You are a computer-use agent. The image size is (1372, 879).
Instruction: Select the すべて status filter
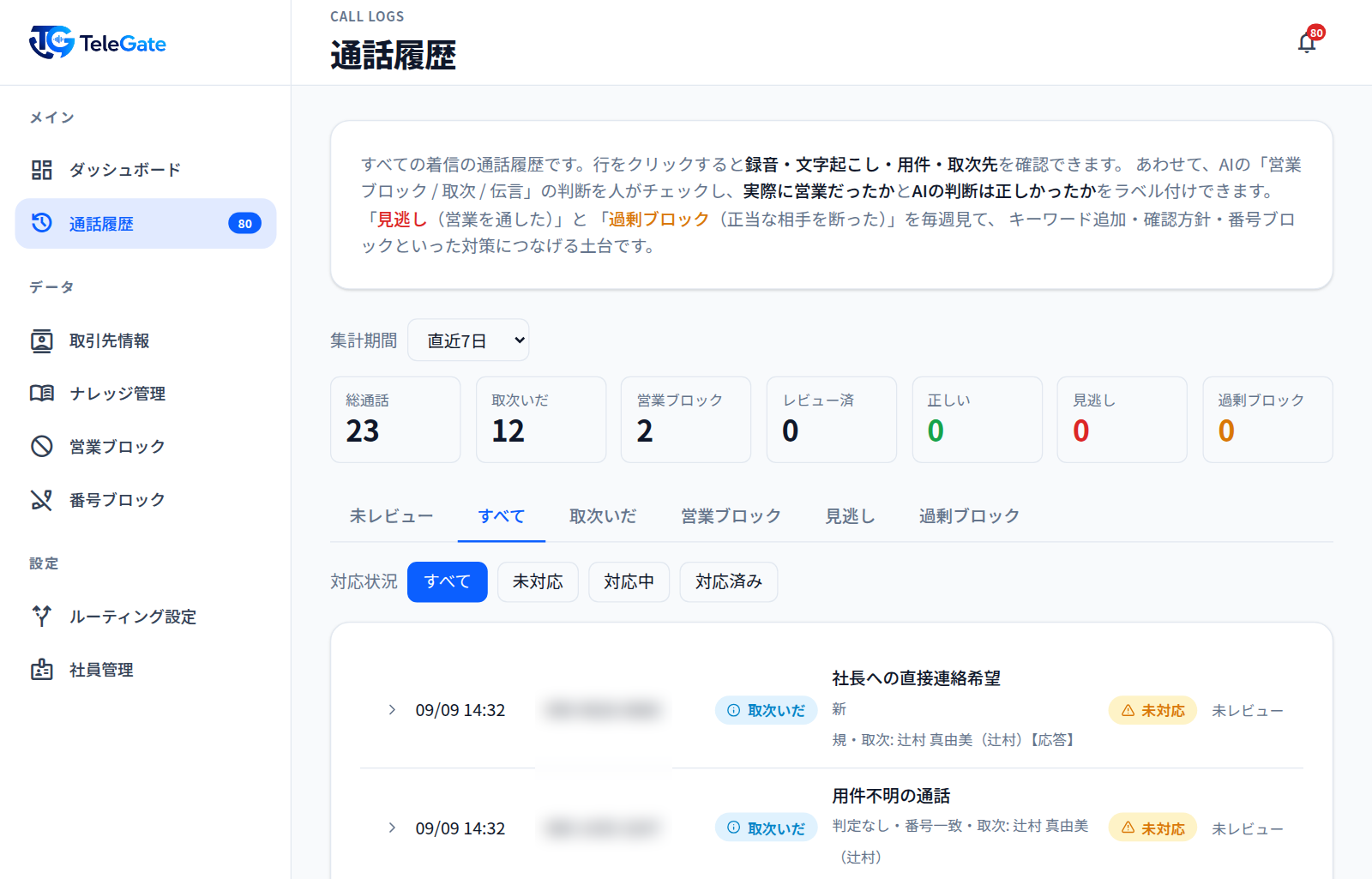[x=448, y=581]
